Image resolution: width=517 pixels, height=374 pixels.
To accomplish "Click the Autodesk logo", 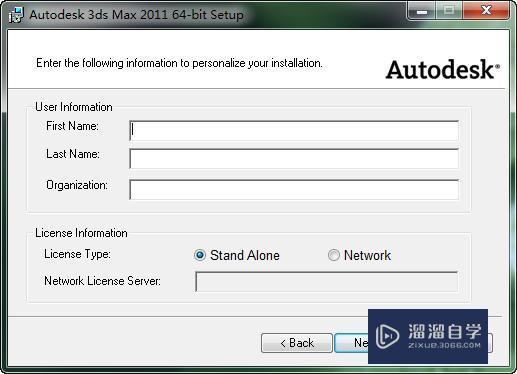I will coord(442,69).
